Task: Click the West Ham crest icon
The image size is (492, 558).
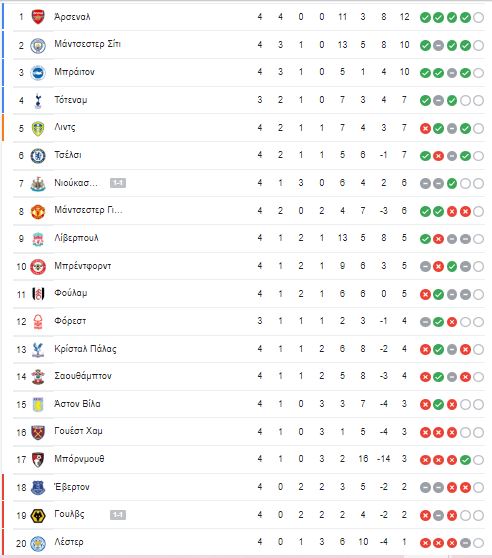Action: tap(38, 432)
